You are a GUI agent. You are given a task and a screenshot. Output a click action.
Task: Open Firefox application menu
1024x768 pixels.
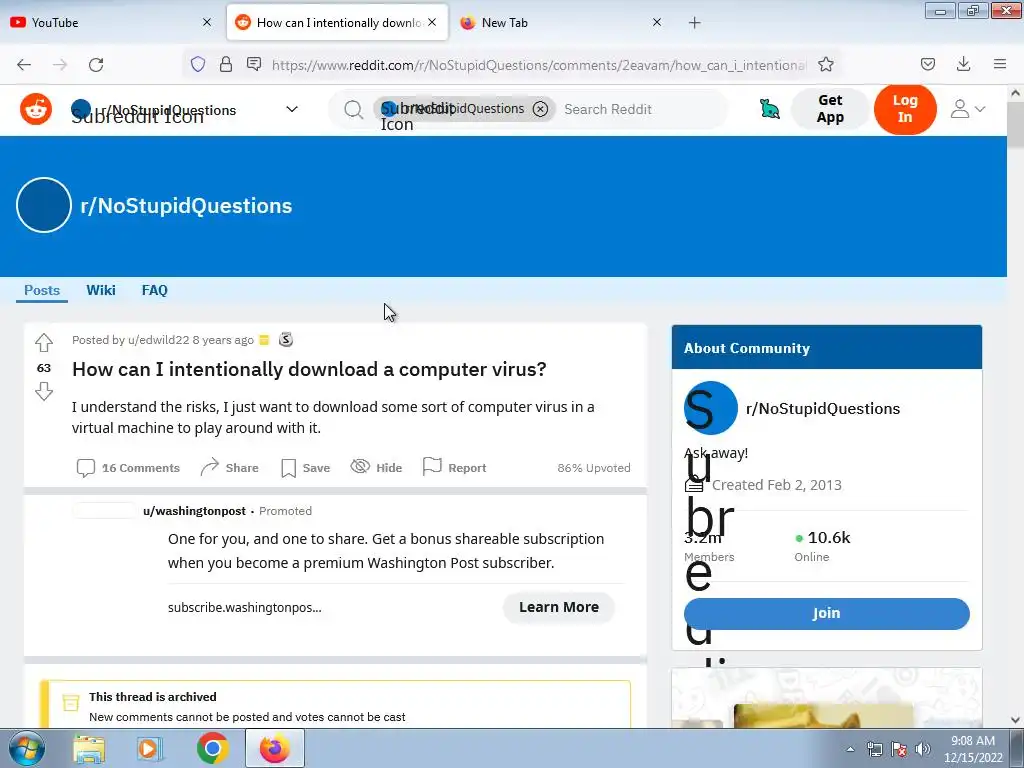pyautogui.click(x=1000, y=64)
